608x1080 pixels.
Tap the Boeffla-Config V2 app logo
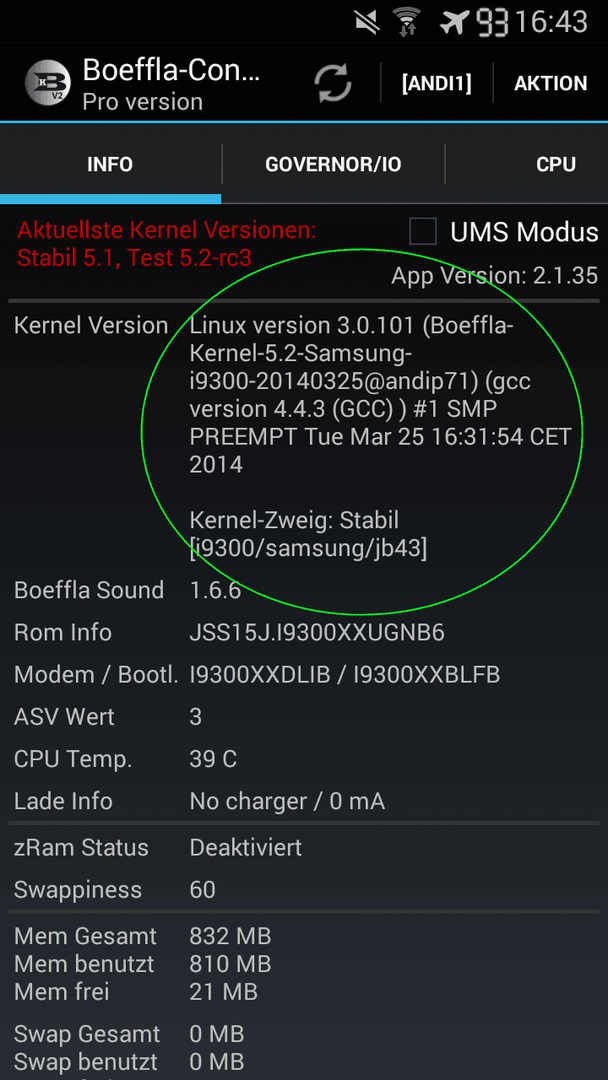pyautogui.click(x=48, y=83)
